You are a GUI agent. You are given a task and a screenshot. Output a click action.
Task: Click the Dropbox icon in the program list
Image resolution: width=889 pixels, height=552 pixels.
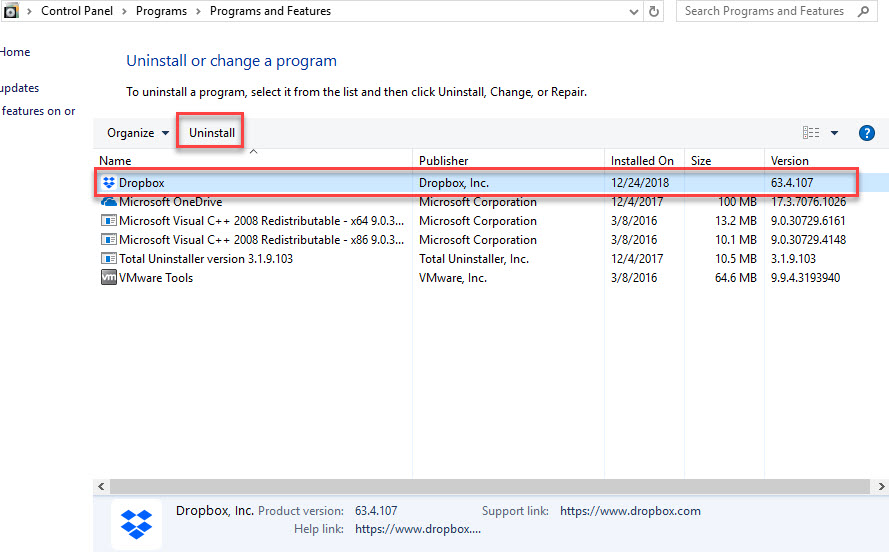108,182
